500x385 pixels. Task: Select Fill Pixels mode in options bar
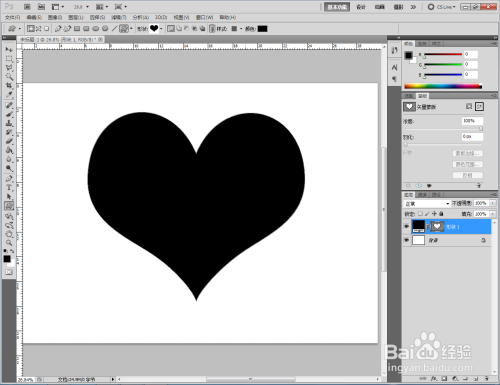(x=47, y=29)
